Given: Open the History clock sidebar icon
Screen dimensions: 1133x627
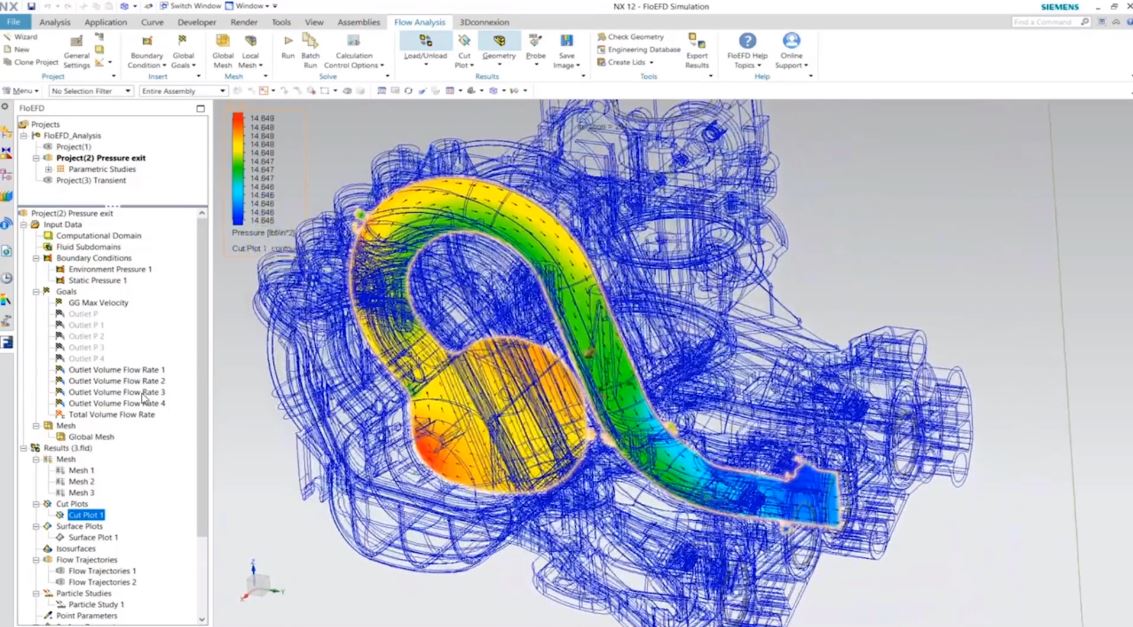Looking at the screenshot, I should (7, 277).
